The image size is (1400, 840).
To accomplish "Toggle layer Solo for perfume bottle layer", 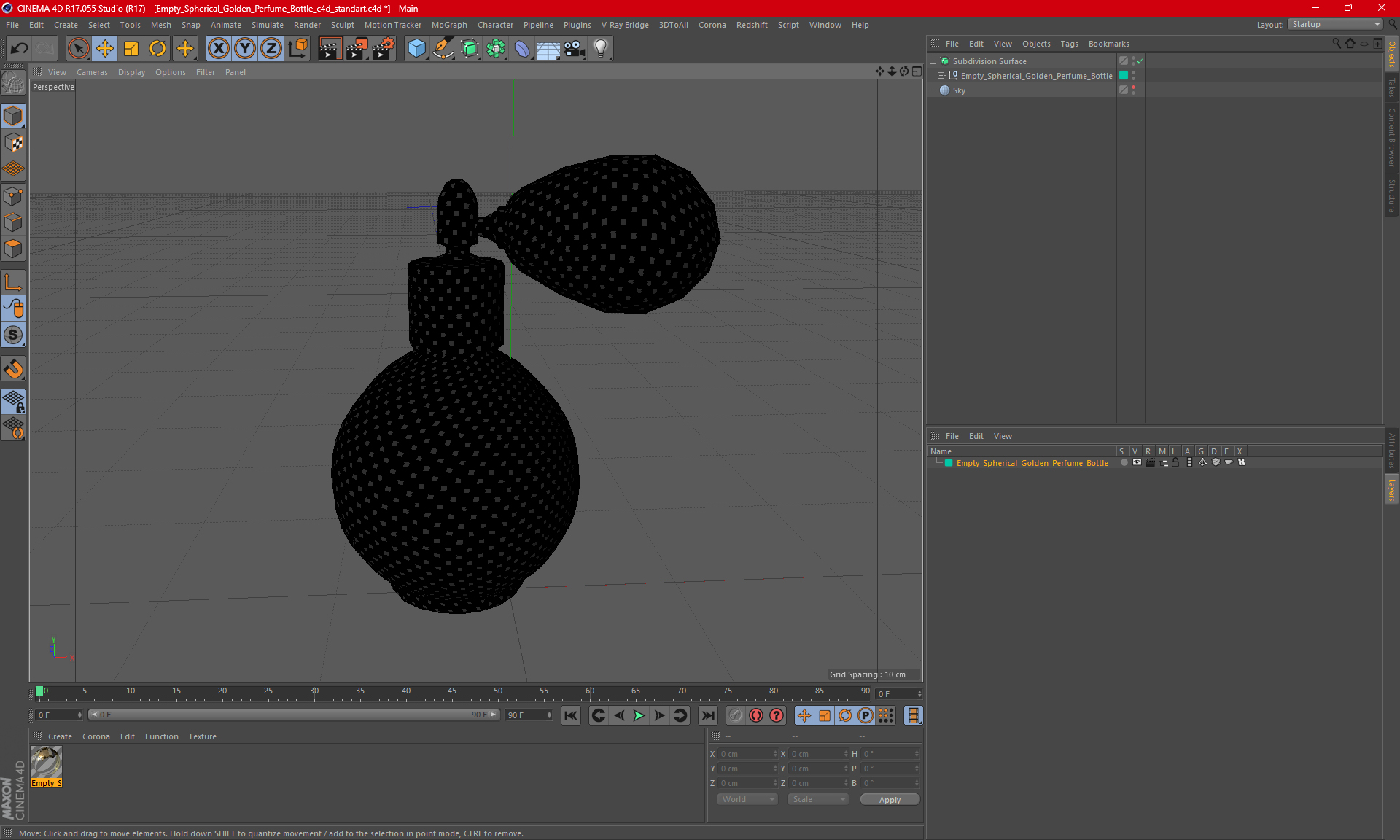I will coord(1124,462).
